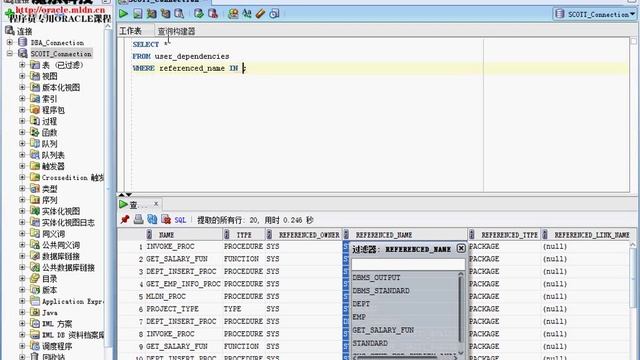The height and width of the screenshot is (360, 640).
Task: Select 实体化视图日志 tree item
Action: [x=68, y=222]
